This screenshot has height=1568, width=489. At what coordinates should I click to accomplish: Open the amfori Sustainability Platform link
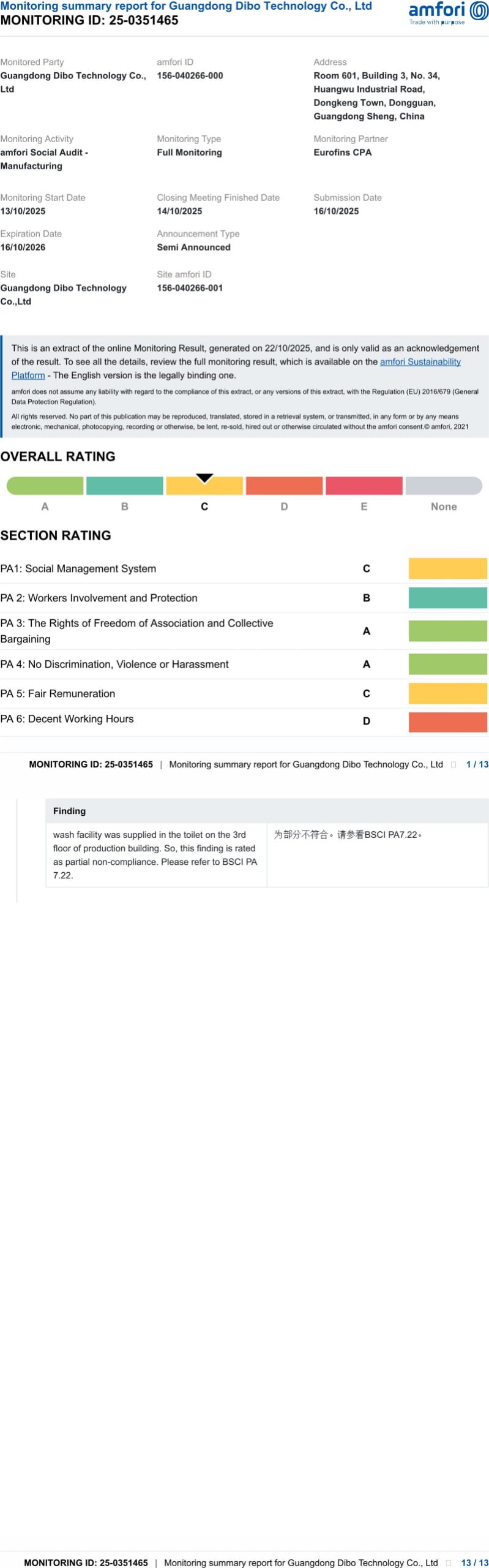[x=420, y=362]
